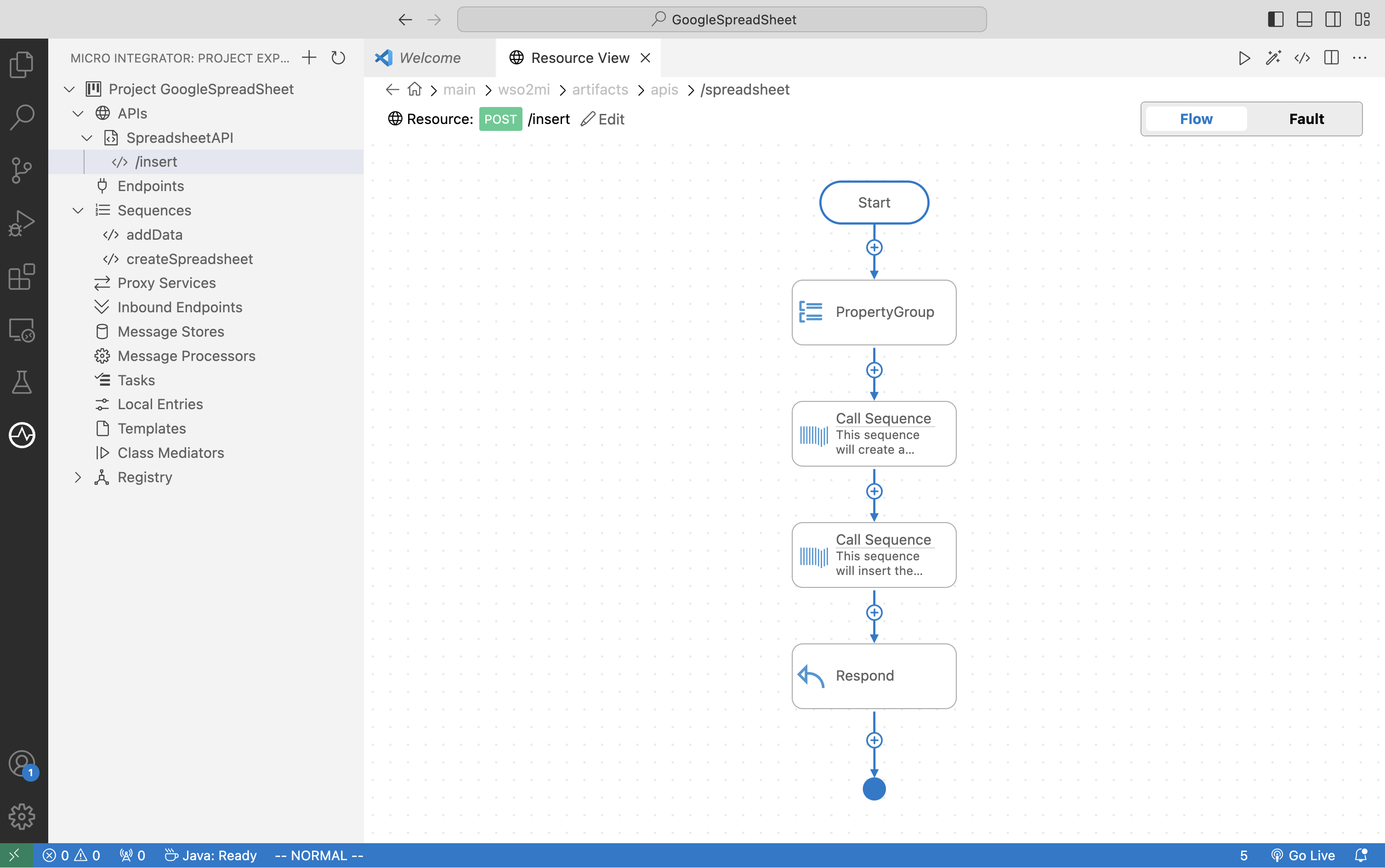This screenshot has height=868, width=1385.
Task: Go back with title bar arrow
Action: coord(405,19)
